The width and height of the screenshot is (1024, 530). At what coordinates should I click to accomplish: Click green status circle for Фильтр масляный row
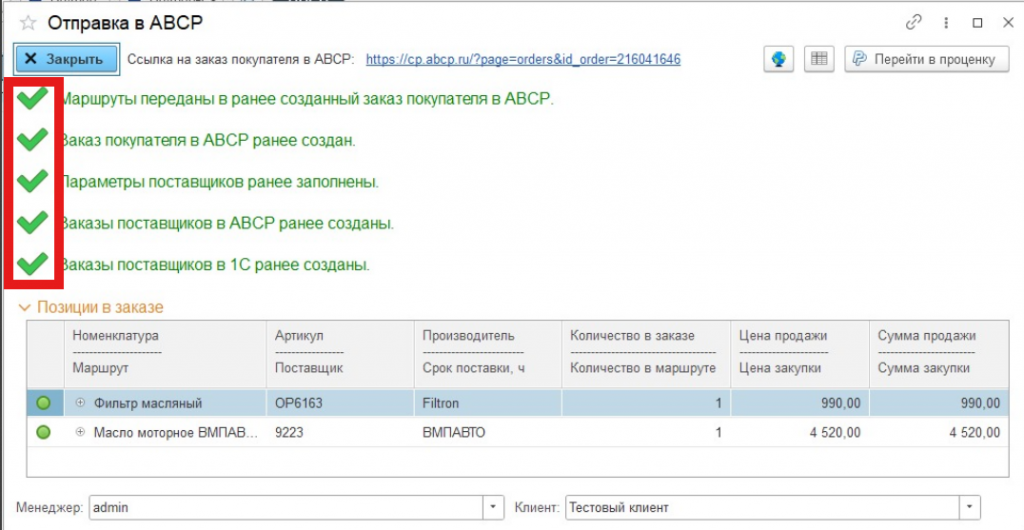tap(43, 403)
